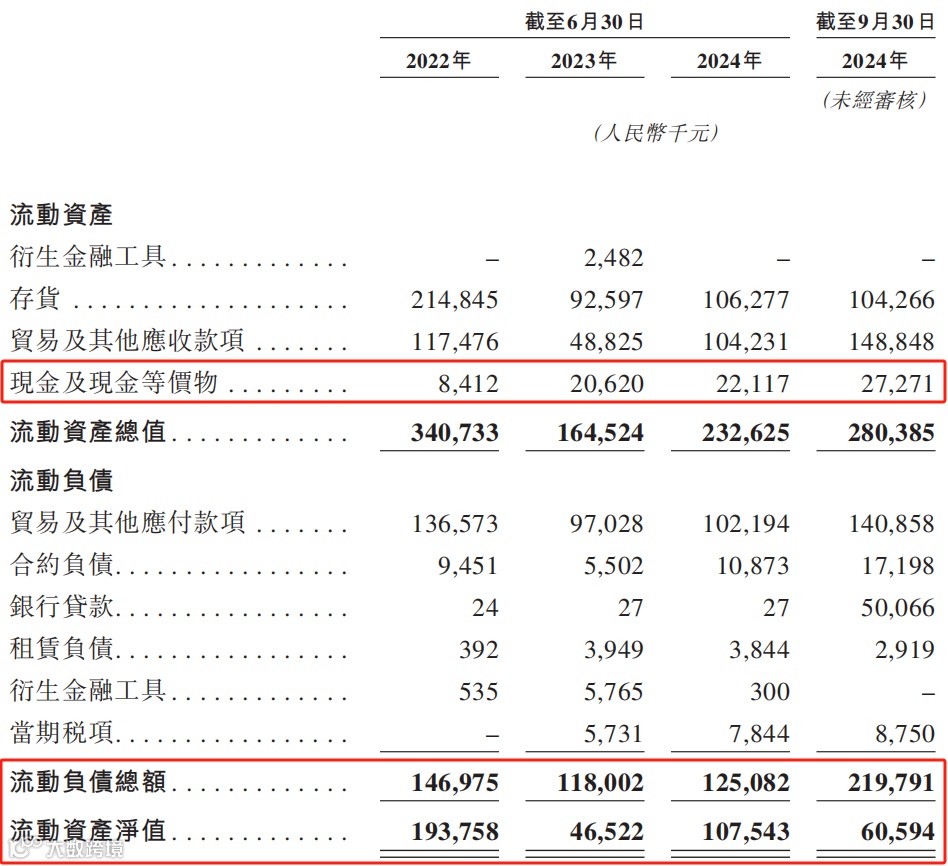Screen dimensions: 948x866
Task: Select the 流動資產 section heading
Action: [x=61, y=215]
